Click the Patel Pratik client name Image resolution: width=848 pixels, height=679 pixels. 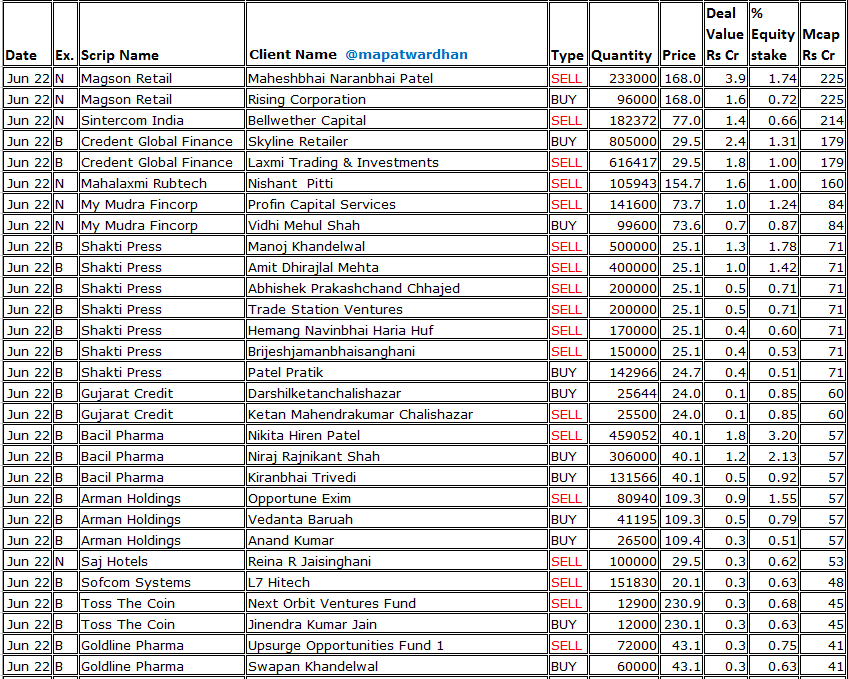click(396, 372)
